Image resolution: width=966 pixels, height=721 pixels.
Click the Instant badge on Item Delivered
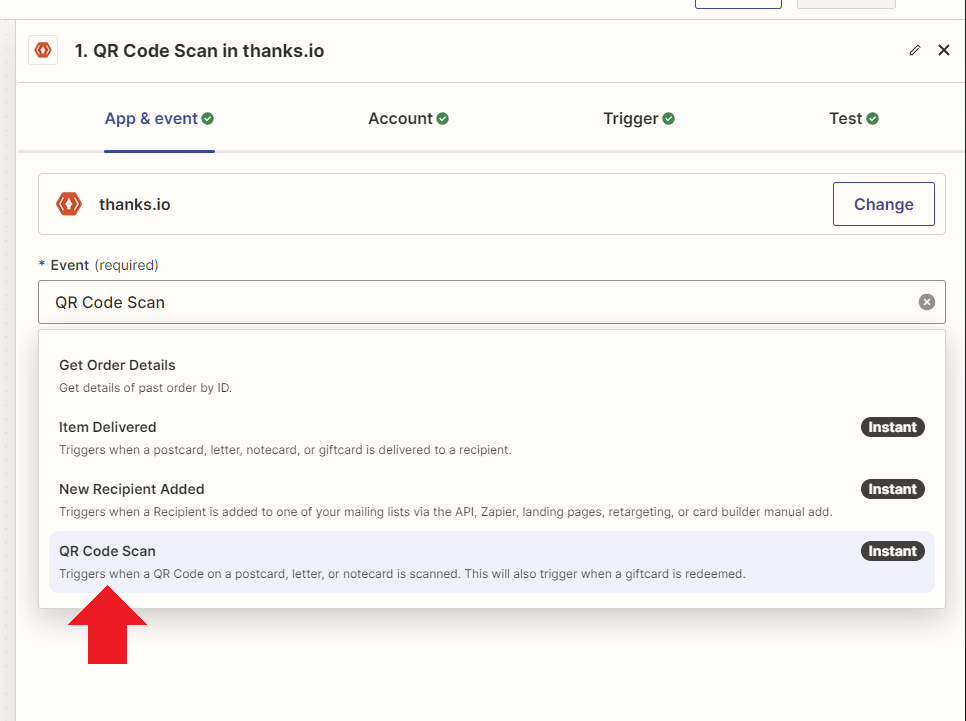click(x=893, y=427)
